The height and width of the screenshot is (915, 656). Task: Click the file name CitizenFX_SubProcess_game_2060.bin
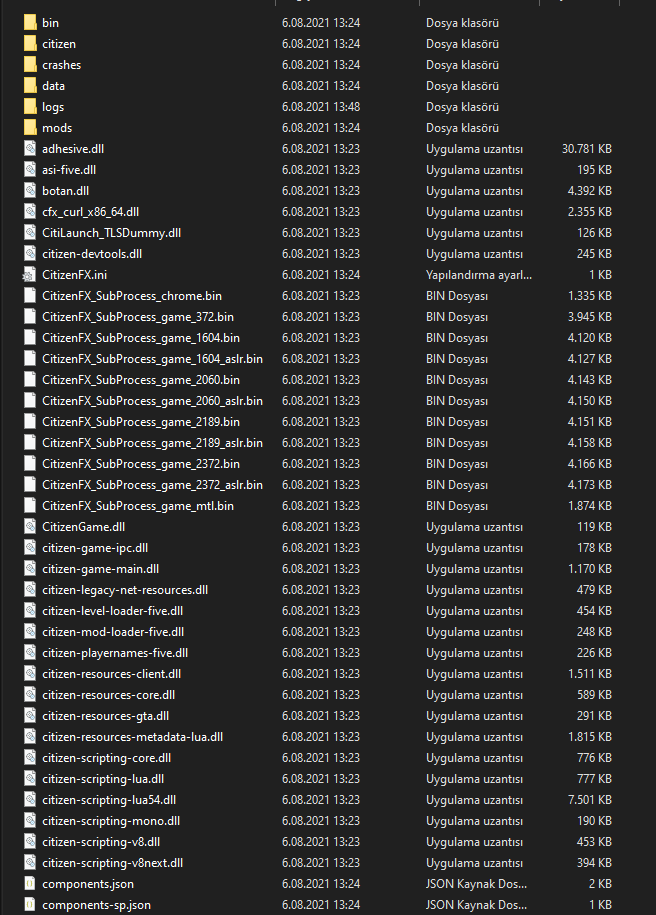coord(141,380)
